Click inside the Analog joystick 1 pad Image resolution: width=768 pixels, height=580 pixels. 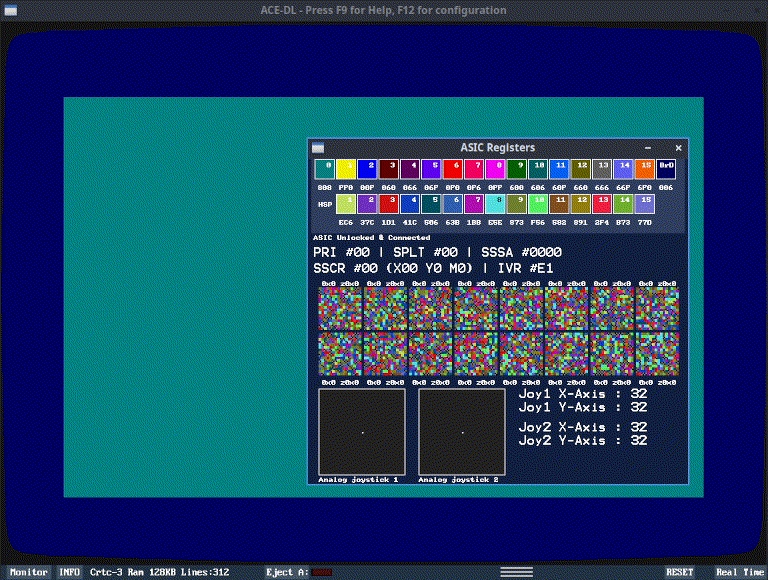[x=361, y=432]
